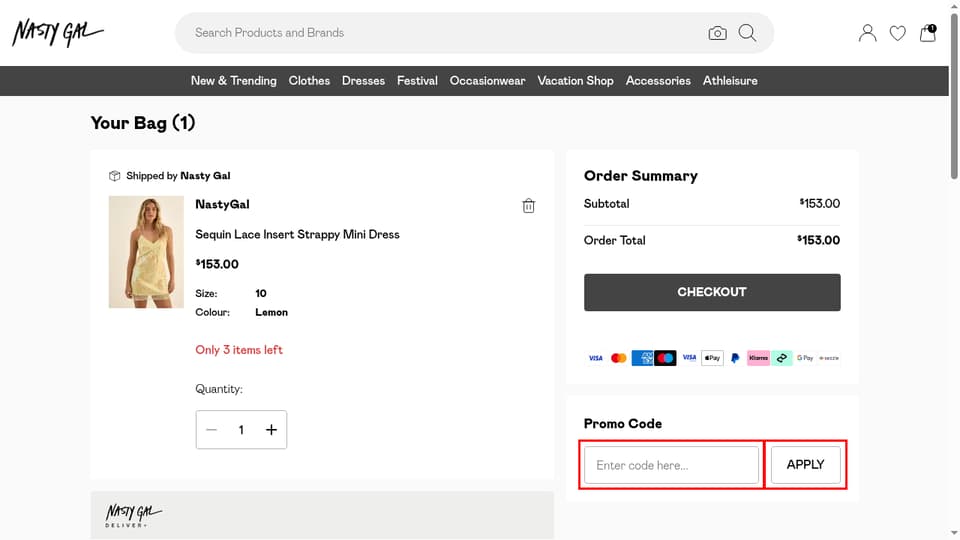Image resolution: width=960 pixels, height=540 pixels.
Task: Click the 'Your Bag (1)' heading
Action: pos(143,123)
